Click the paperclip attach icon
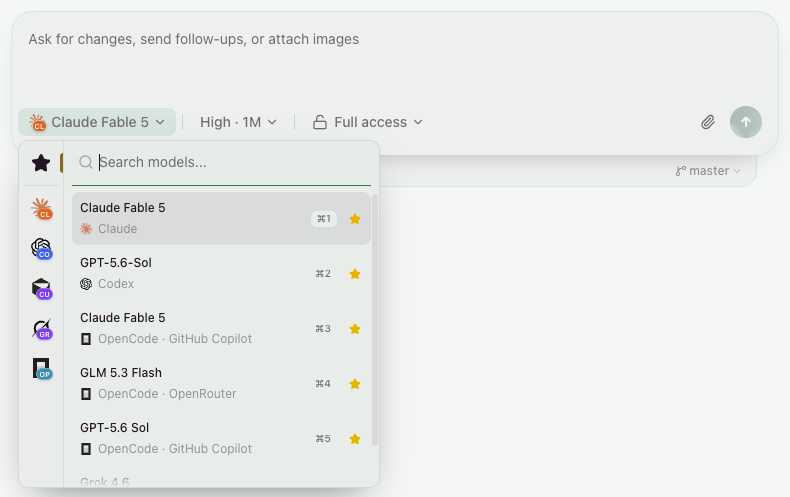The image size is (790, 497). coord(708,122)
